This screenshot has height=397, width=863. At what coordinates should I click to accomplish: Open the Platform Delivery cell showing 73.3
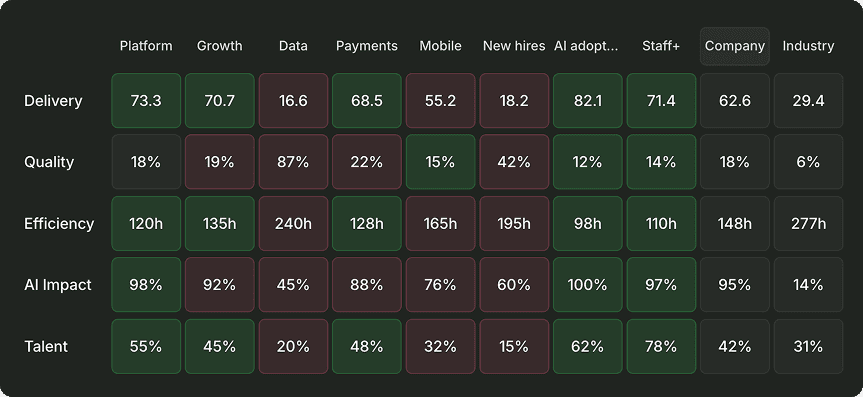point(146,101)
